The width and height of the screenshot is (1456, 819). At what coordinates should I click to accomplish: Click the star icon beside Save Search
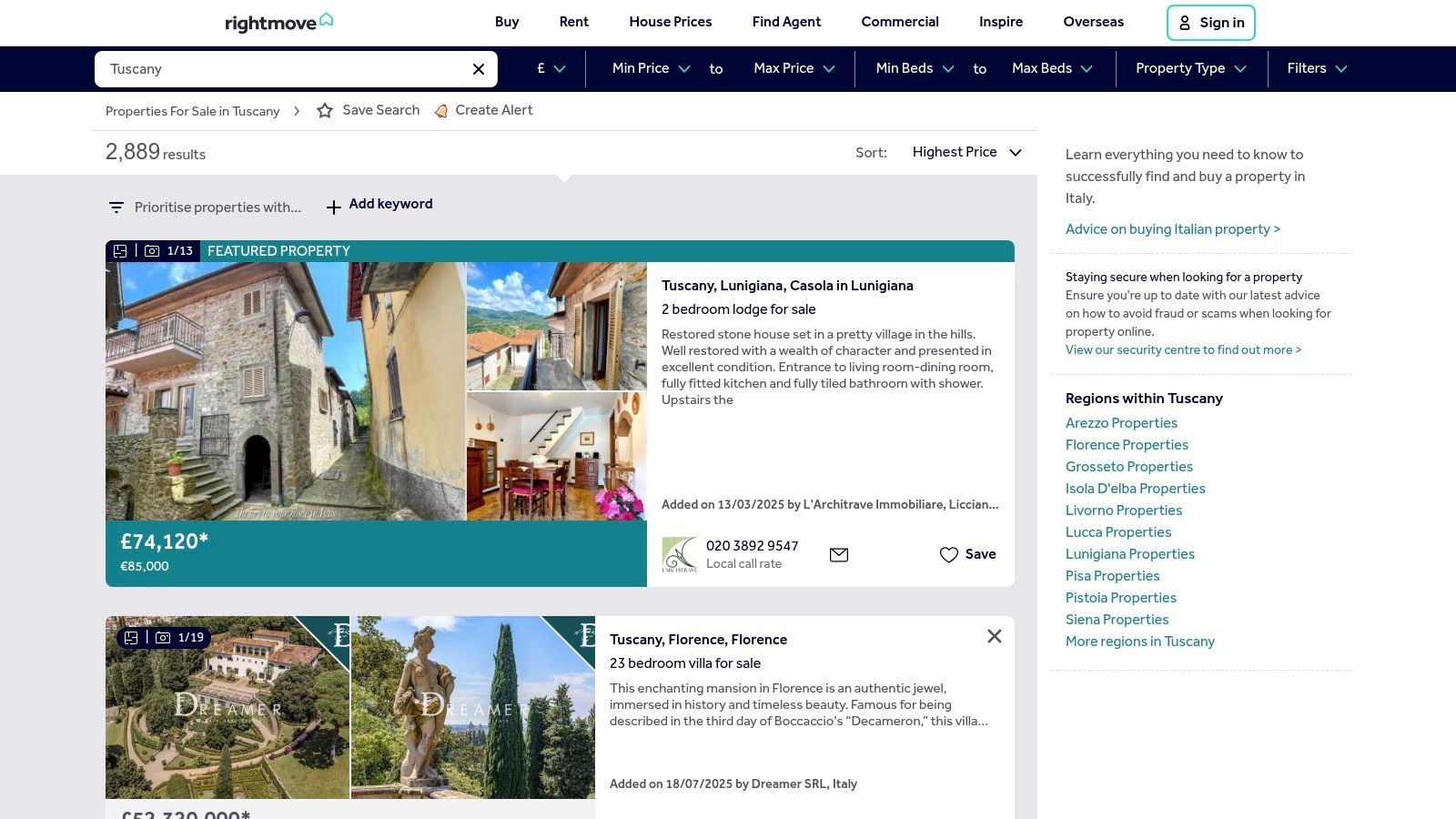point(325,110)
